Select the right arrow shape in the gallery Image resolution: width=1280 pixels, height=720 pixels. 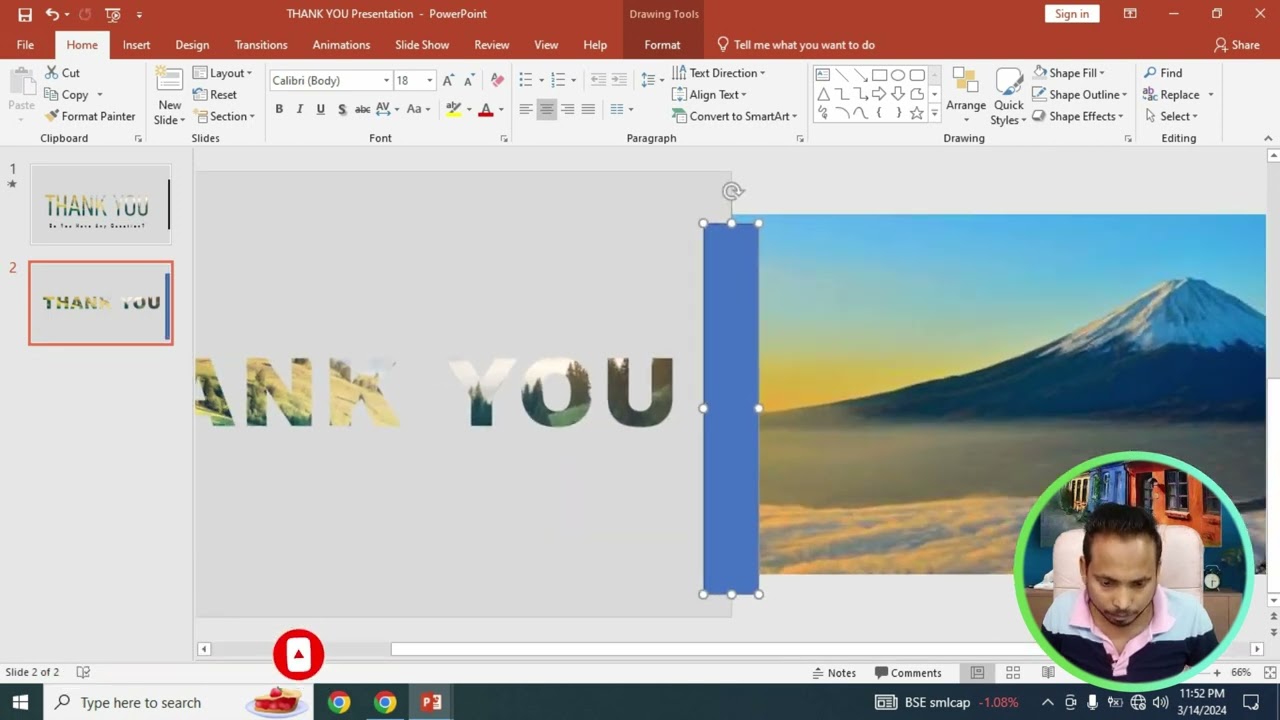[879, 94]
